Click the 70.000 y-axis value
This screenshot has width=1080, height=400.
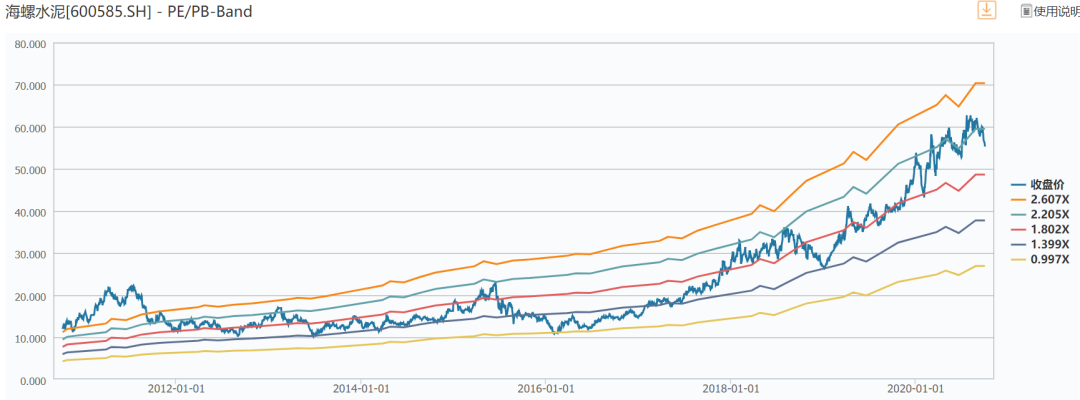pos(30,85)
